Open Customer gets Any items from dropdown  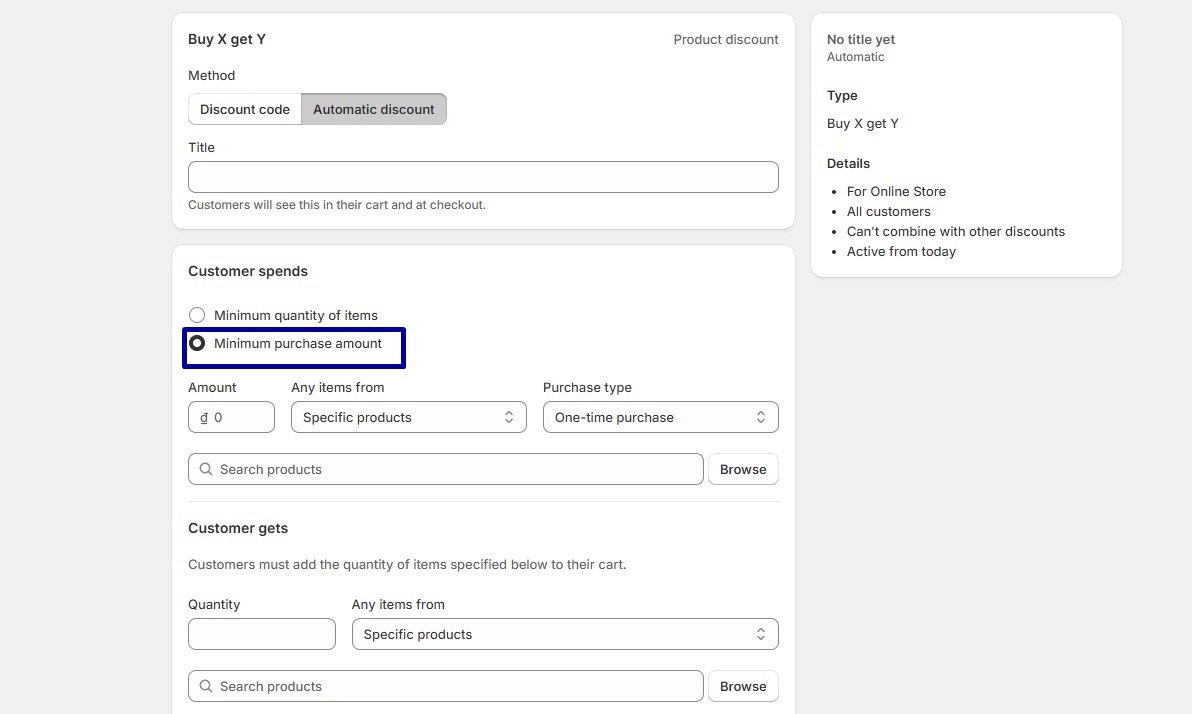pos(565,634)
